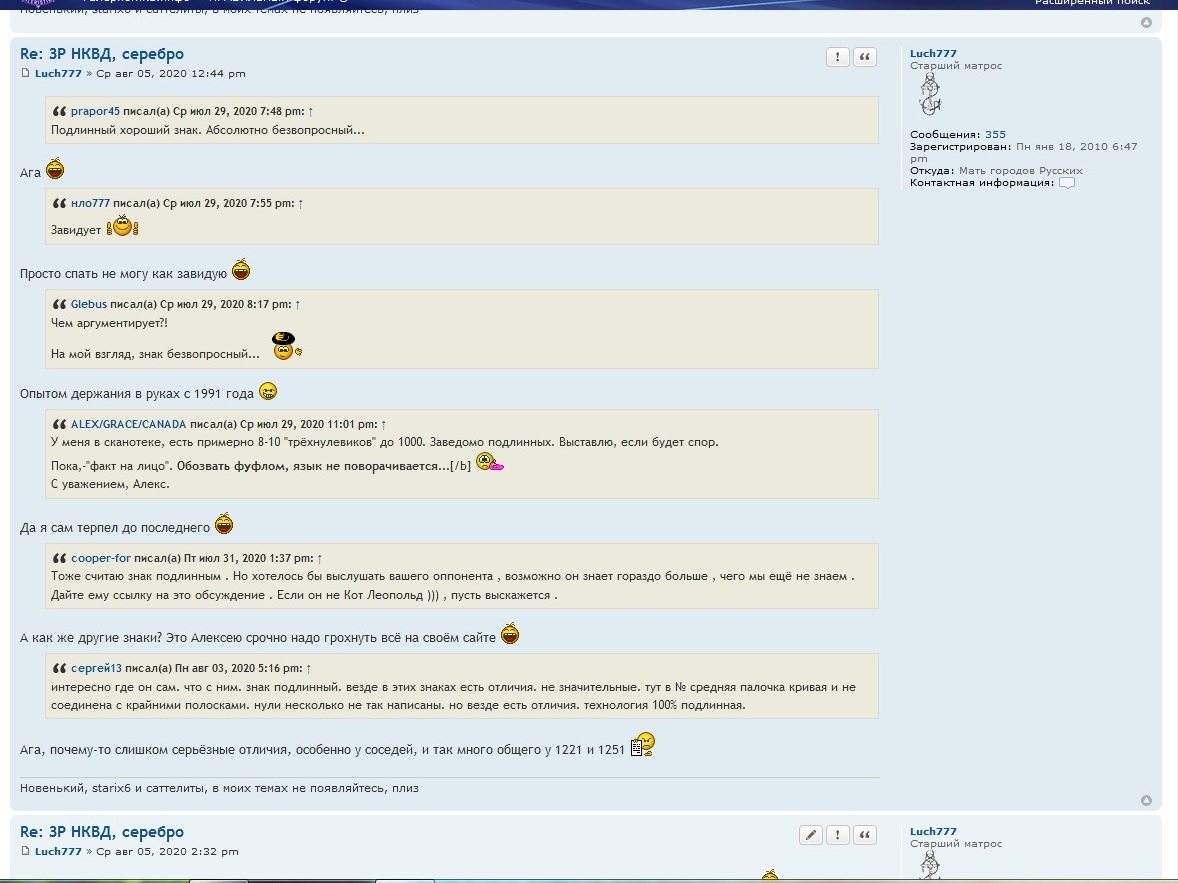
Task: Report the 12:44 pm post via exclamation icon
Action: (x=838, y=57)
